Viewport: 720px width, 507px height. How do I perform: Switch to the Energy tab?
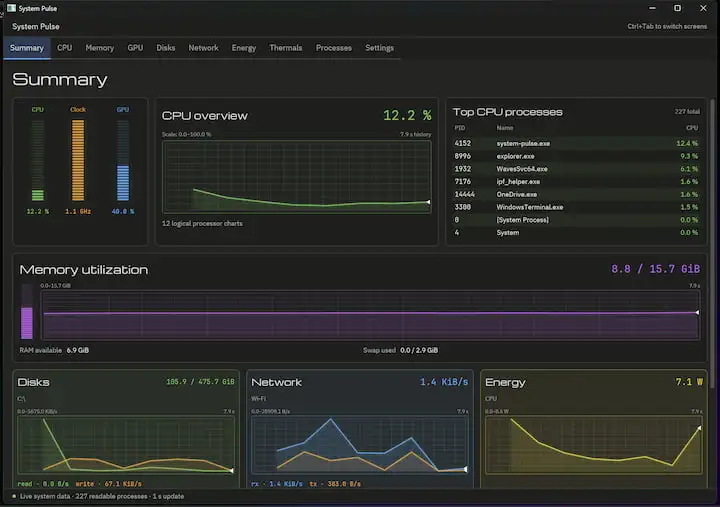point(243,48)
